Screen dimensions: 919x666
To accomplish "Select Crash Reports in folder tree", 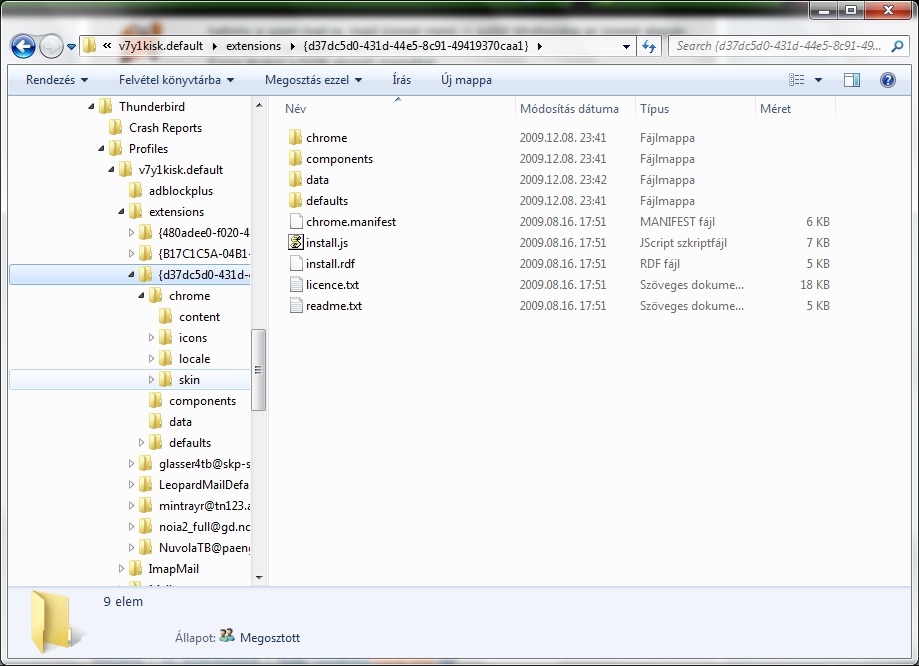I will 155,128.
